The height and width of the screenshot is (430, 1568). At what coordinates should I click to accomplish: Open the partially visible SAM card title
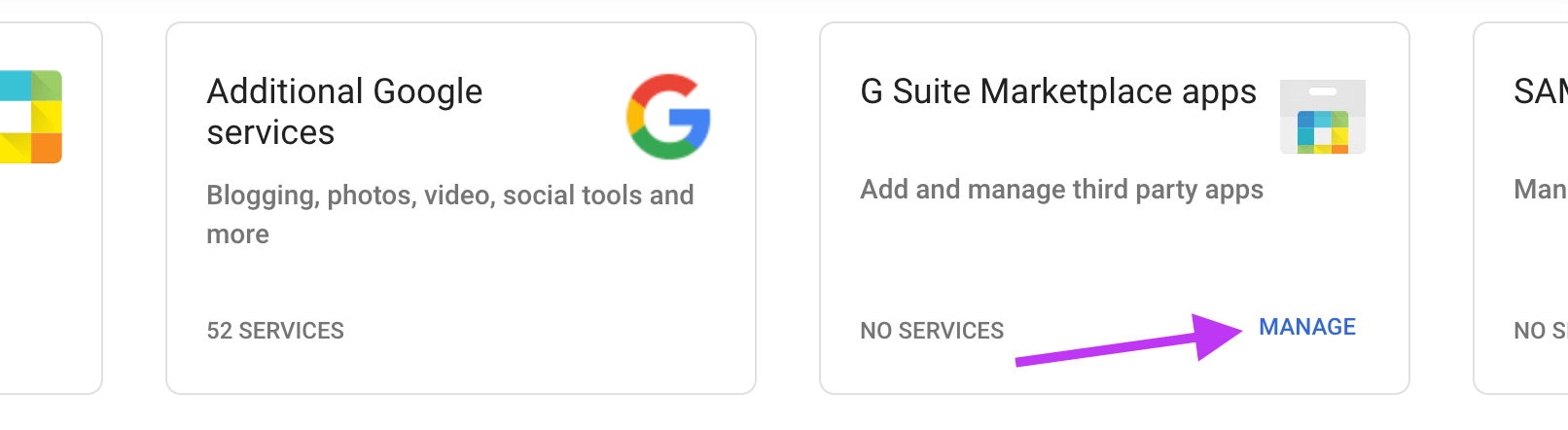click(1541, 92)
